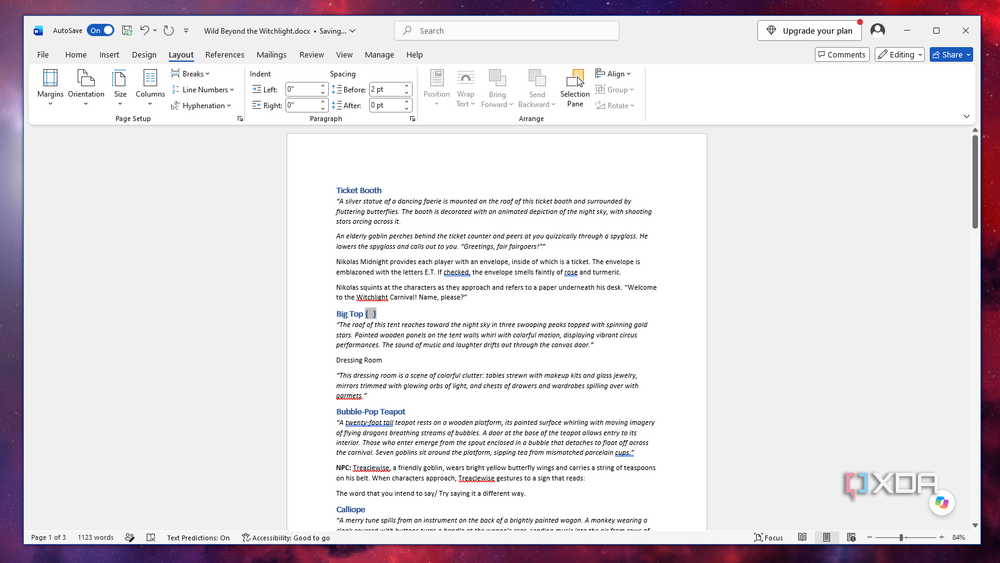Click Send Backward
1000x563 pixels.
click(x=536, y=88)
